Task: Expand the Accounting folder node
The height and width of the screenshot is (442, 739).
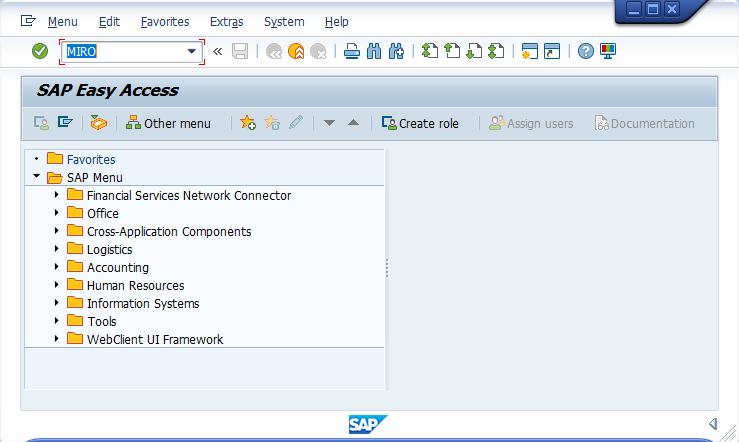Action: [x=57, y=267]
